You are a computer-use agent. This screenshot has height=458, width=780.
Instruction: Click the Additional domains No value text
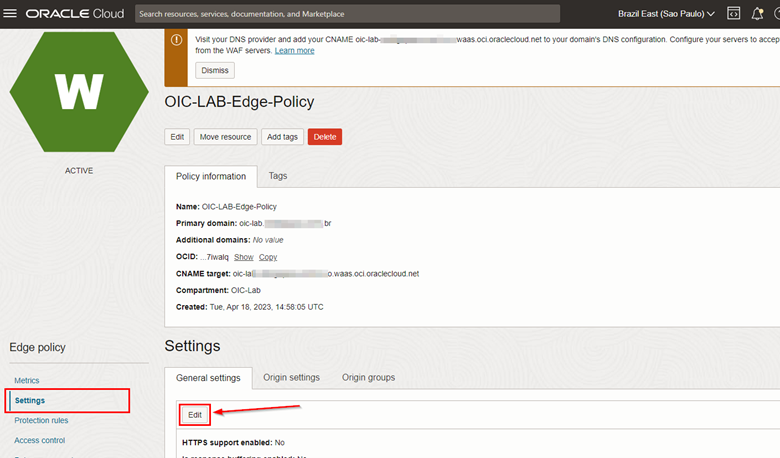click(x=268, y=240)
